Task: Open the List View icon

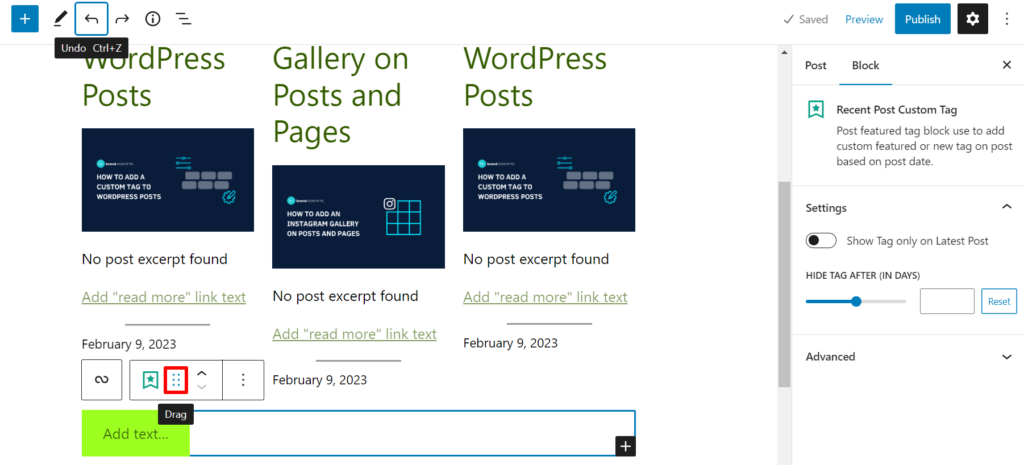Action: [184, 19]
